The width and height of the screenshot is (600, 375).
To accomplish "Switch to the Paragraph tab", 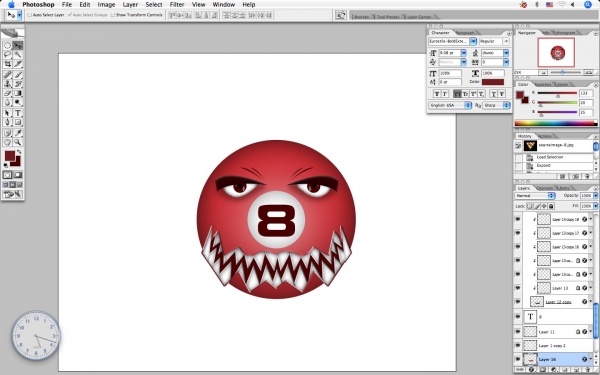I will point(465,33).
